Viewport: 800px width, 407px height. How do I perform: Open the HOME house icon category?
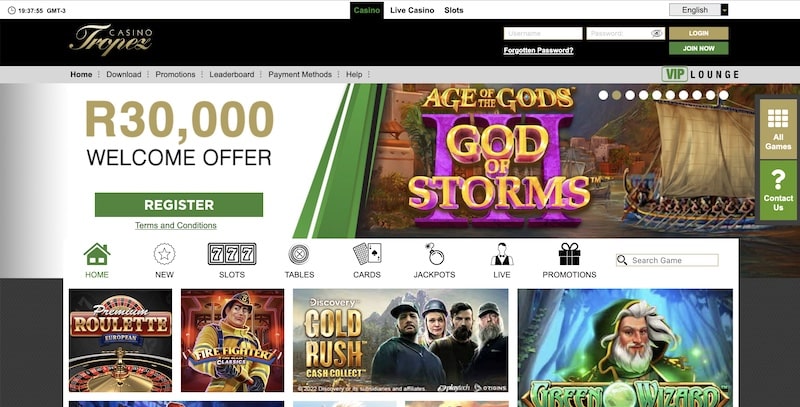[x=97, y=254]
